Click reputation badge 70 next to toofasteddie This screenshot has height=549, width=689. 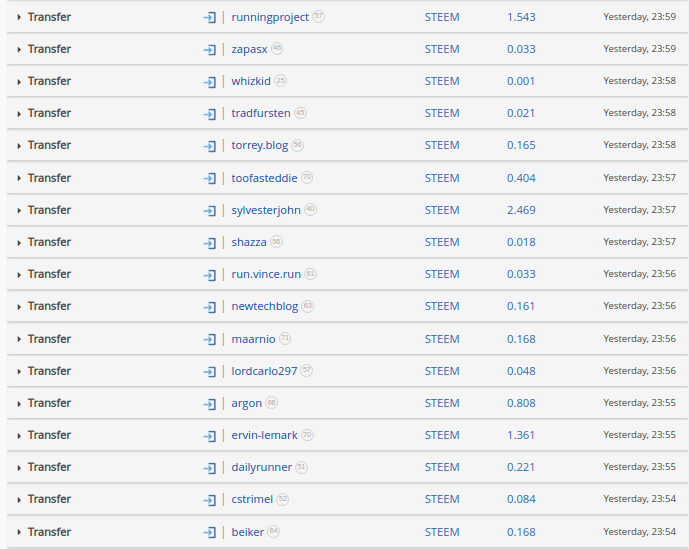pyautogui.click(x=307, y=177)
